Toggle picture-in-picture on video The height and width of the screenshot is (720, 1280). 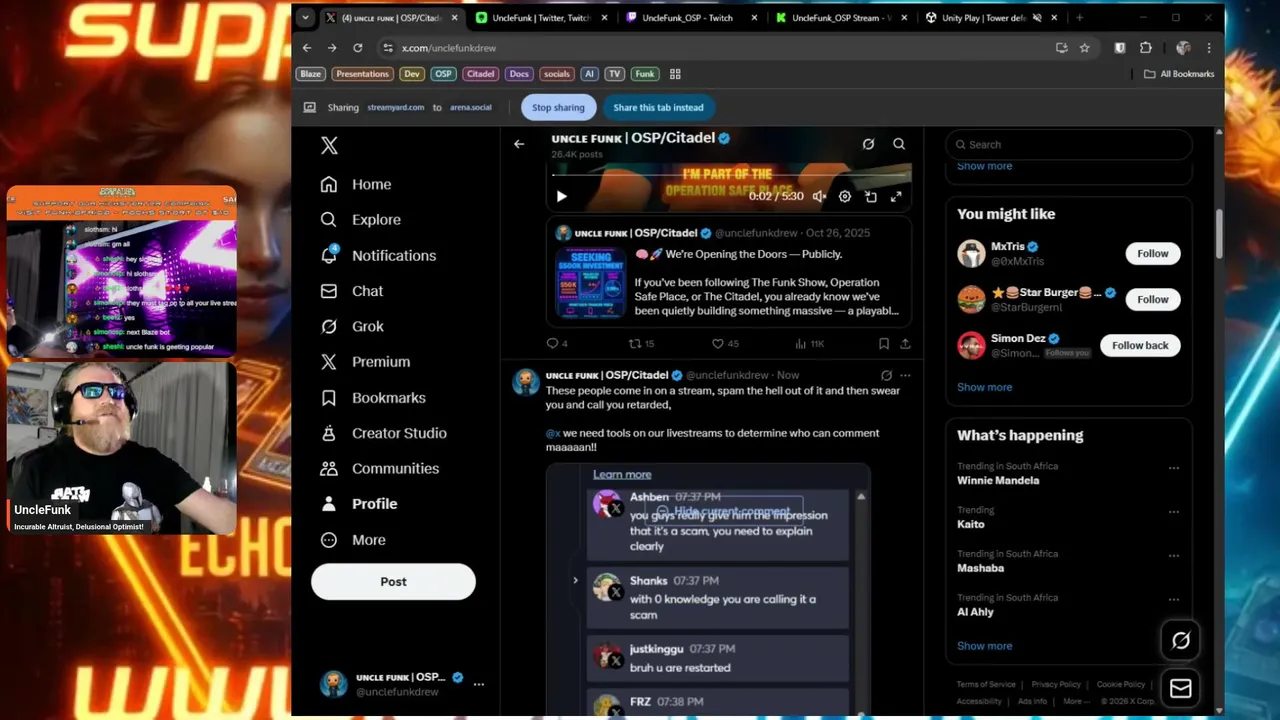871,197
